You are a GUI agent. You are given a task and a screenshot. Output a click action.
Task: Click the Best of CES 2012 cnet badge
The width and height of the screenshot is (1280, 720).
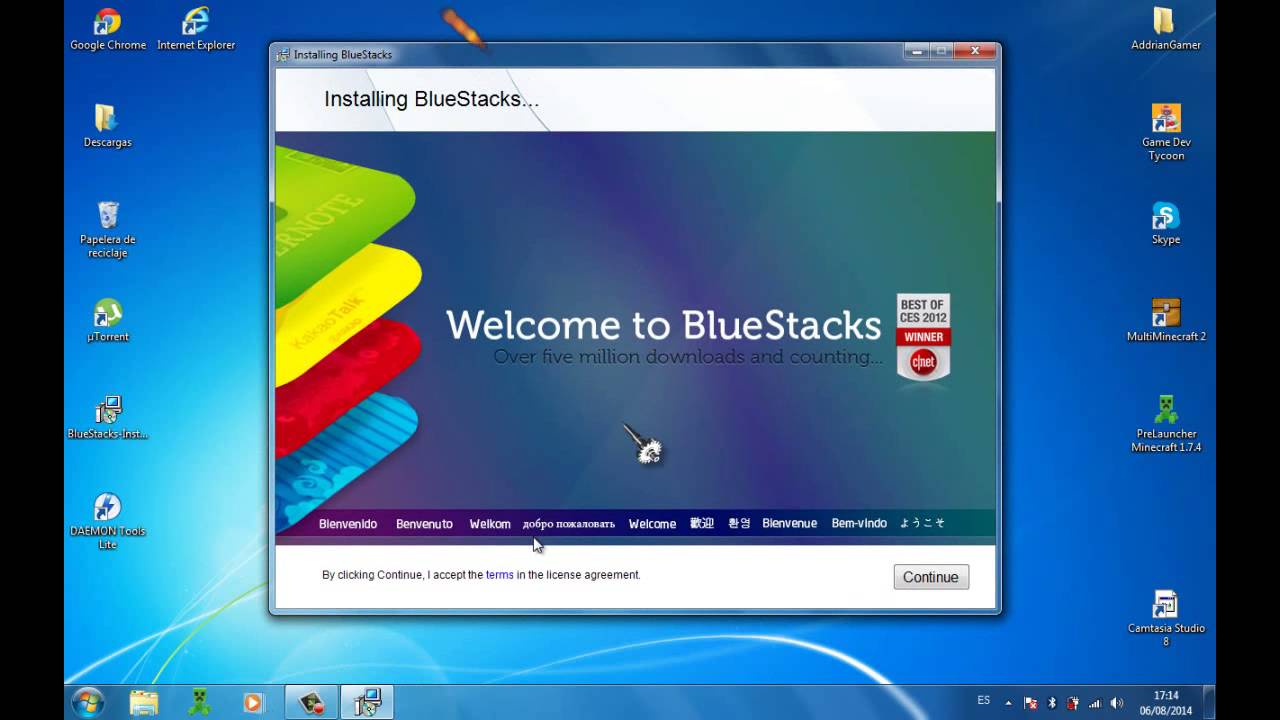coord(923,338)
